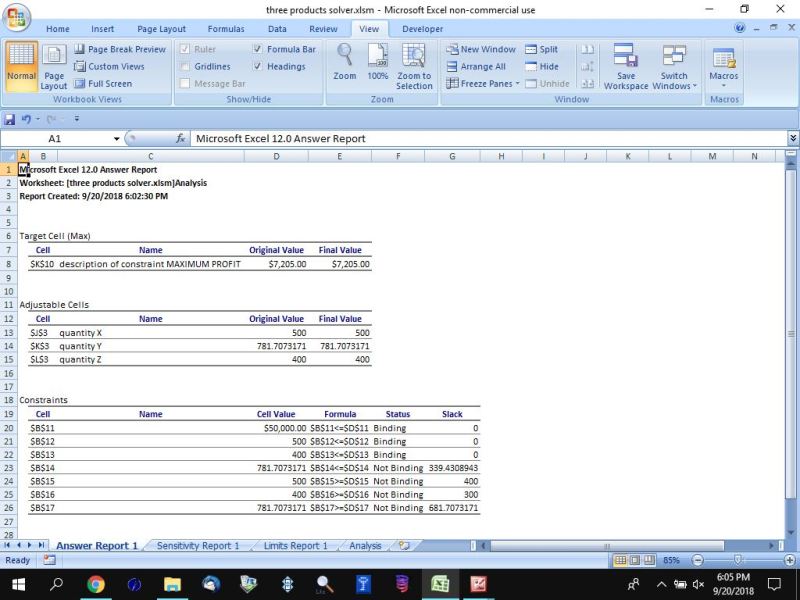Click Save Workspace
800x600 pixels.
click(x=626, y=66)
